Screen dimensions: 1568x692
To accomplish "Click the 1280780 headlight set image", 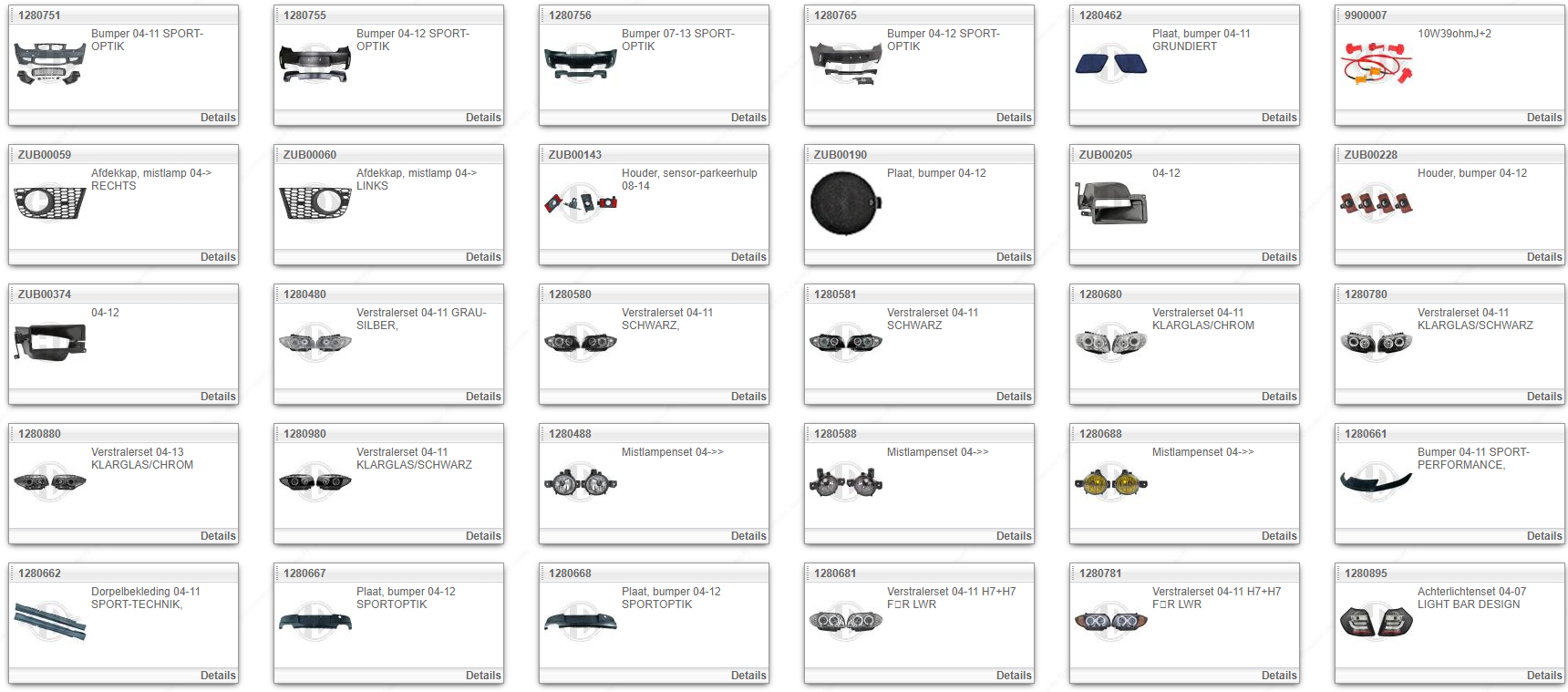I will point(1377,342).
